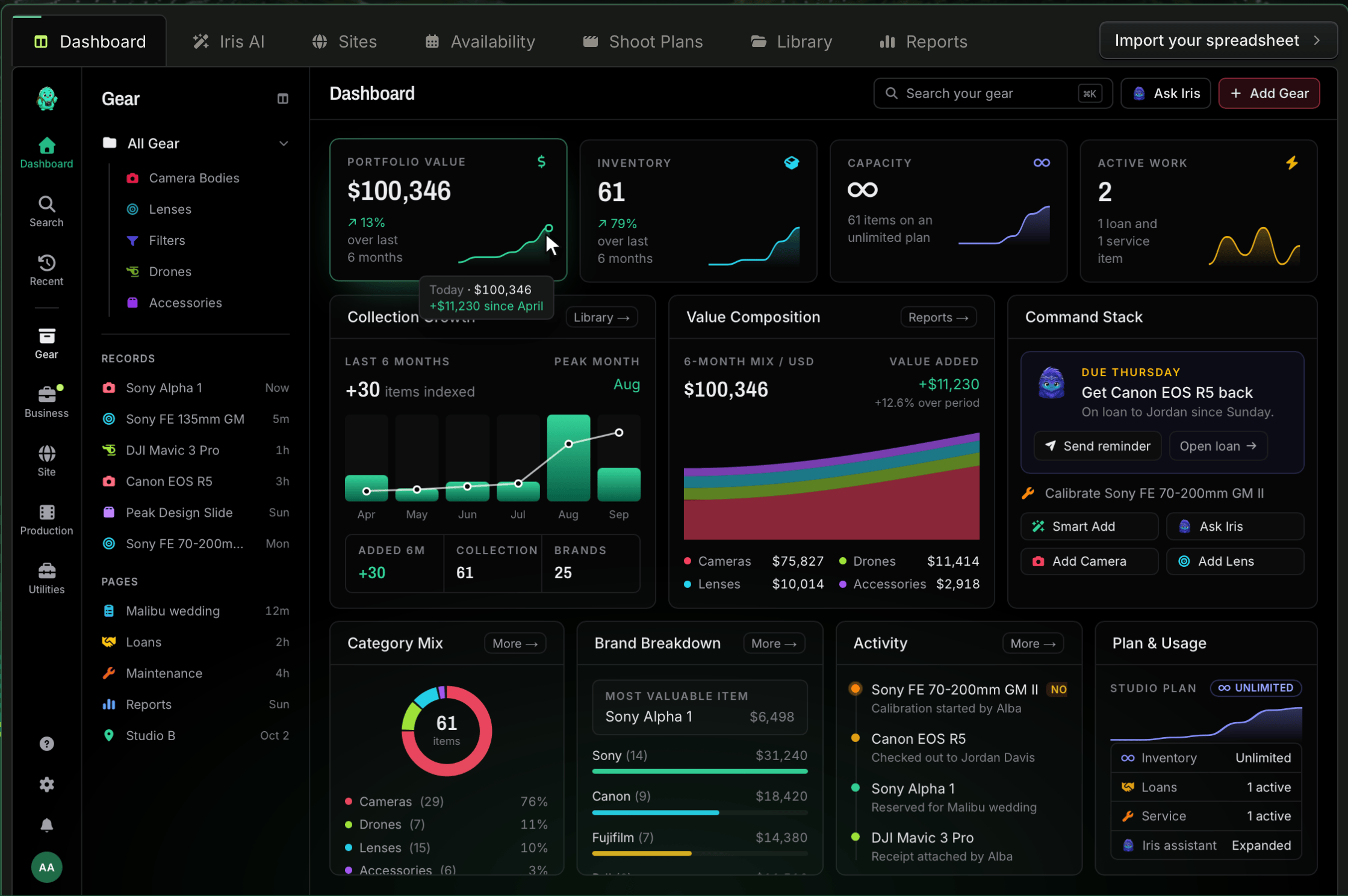The height and width of the screenshot is (896, 1348).
Task: Open Recent history in left rail
Action: tap(46, 271)
